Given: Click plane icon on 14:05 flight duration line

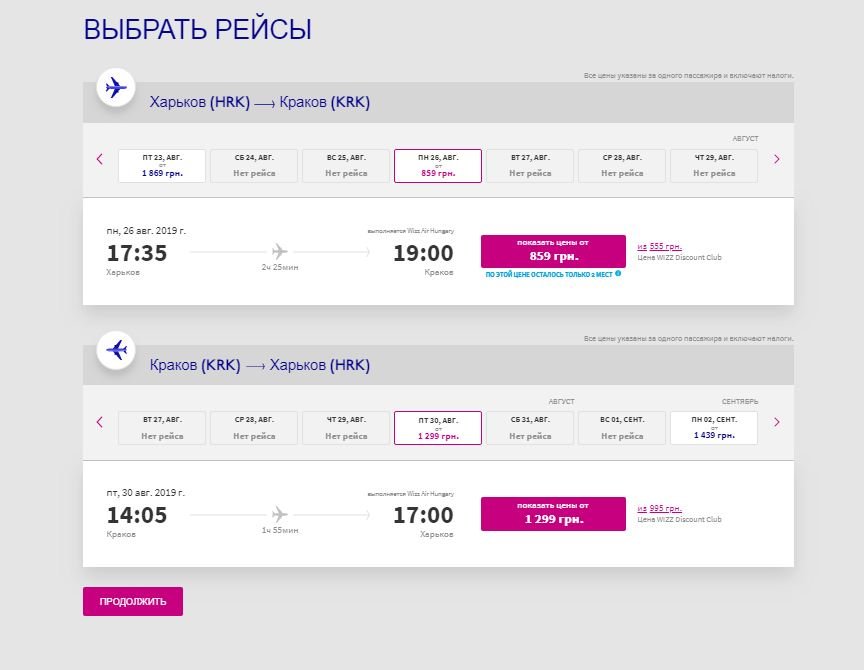Looking at the screenshot, I should pyautogui.click(x=279, y=514).
